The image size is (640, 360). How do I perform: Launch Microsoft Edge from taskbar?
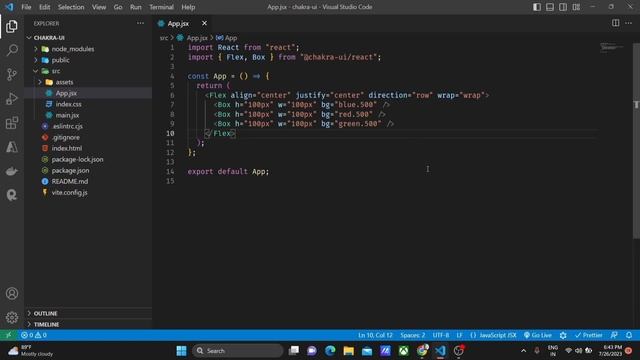pyautogui.click(x=330, y=351)
